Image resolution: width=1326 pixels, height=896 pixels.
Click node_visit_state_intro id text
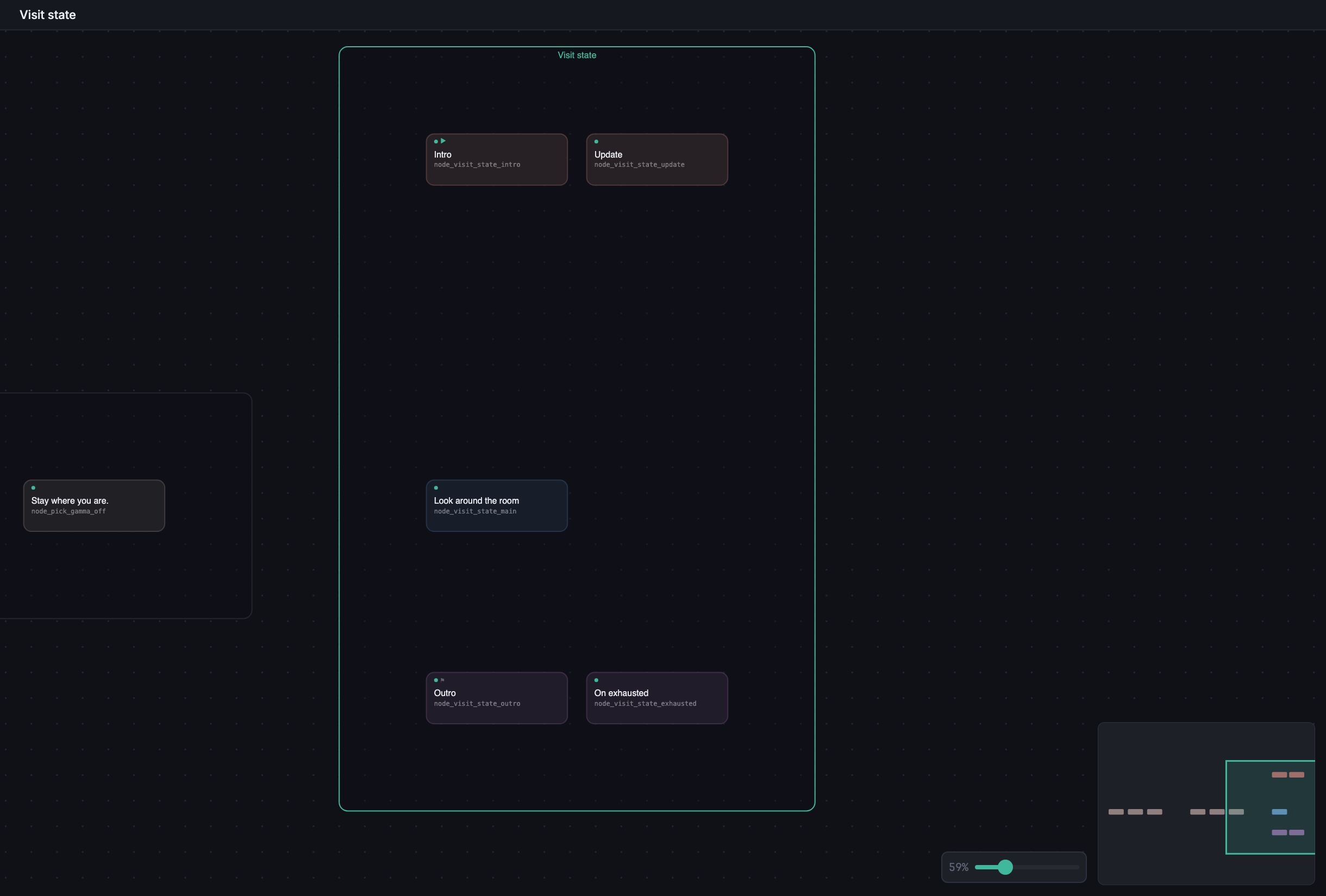(x=477, y=165)
